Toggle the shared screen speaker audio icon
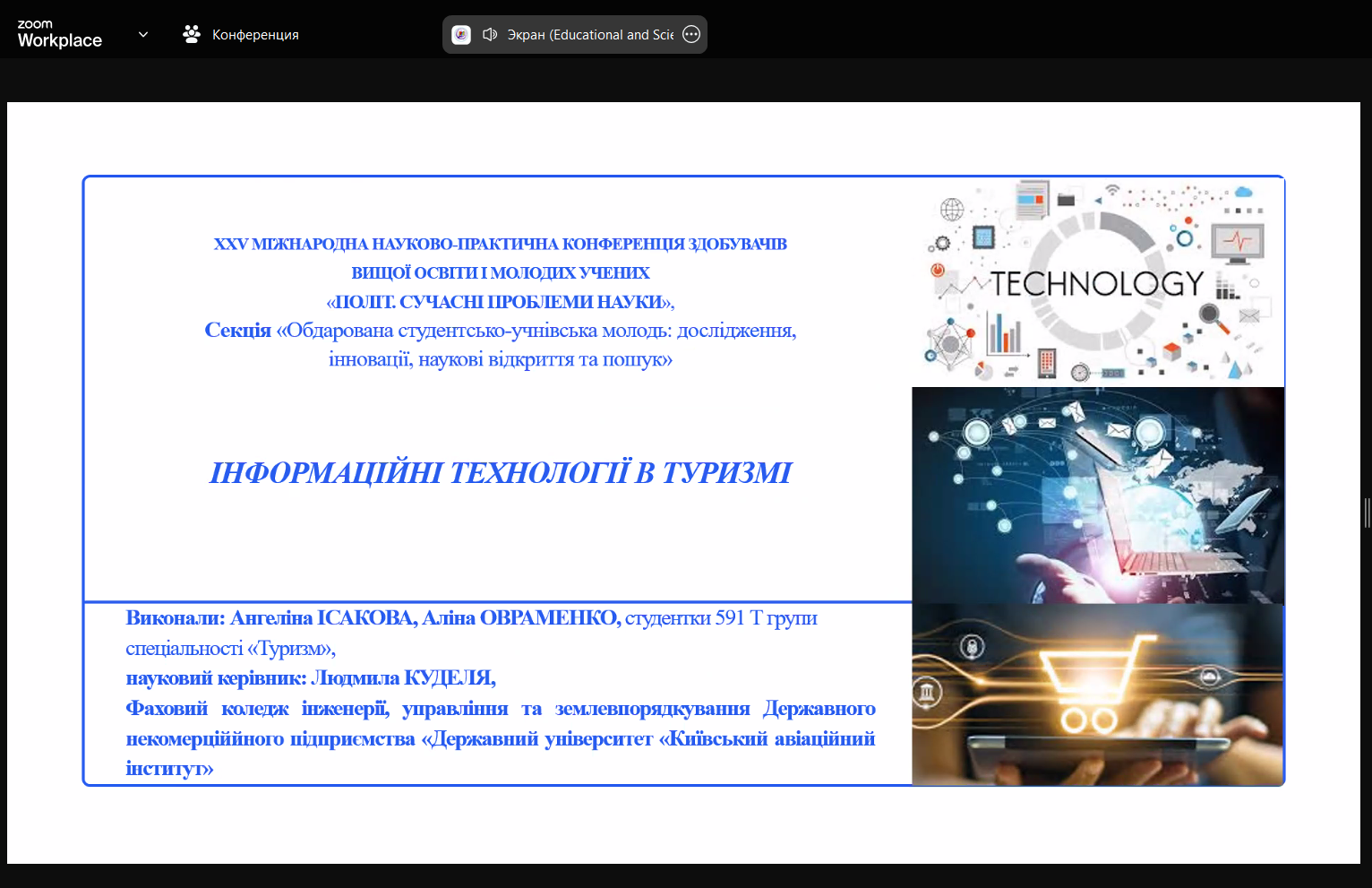Screen dimensions: 1372x888 (x=490, y=35)
